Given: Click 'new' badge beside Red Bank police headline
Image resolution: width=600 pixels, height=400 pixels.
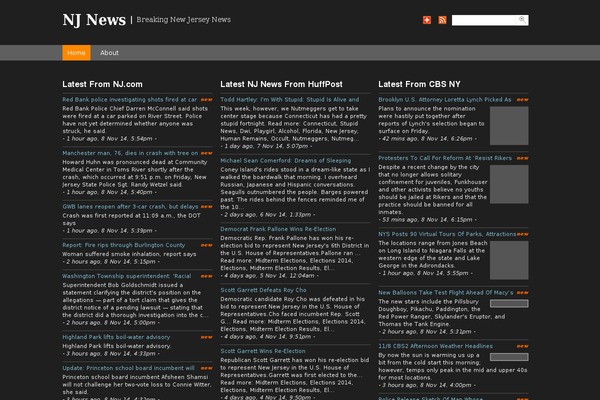Looking at the screenshot, I should pyautogui.click(x=206, y=100).
